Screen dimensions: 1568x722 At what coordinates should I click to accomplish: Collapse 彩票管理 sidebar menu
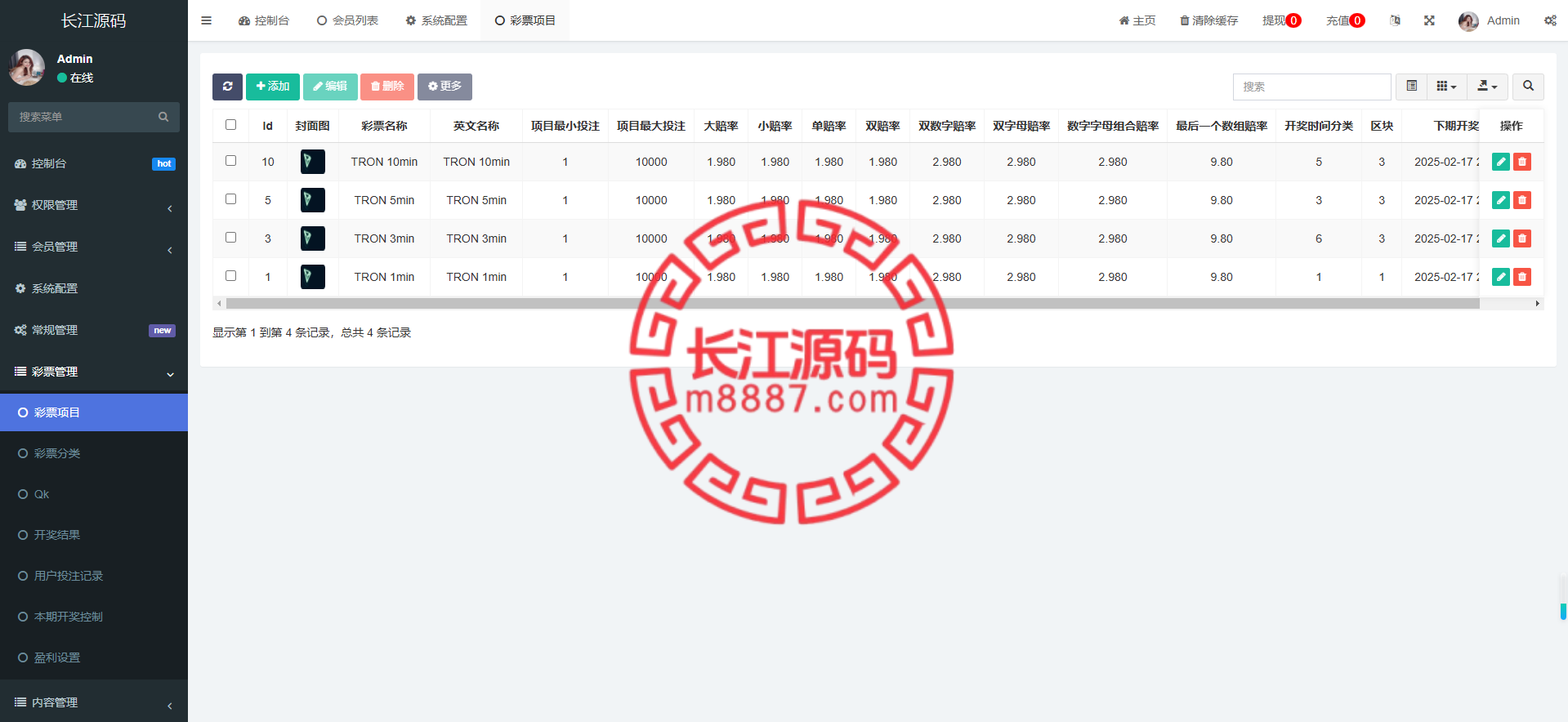94,372
